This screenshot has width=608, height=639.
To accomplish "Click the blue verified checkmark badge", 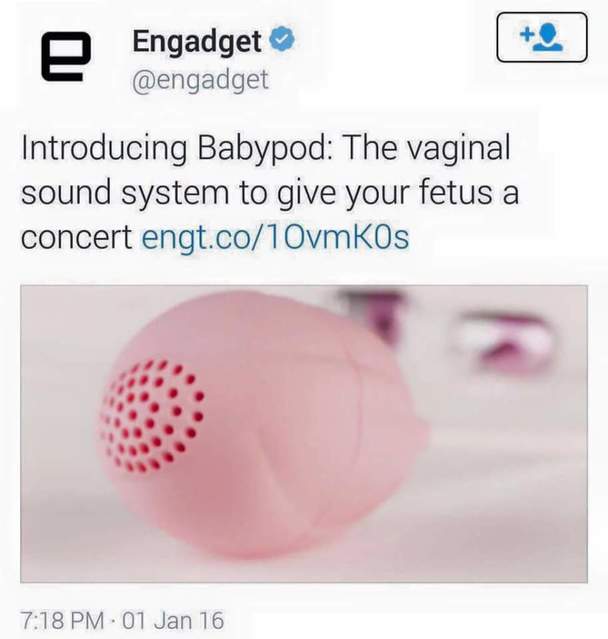I will tap(282, 40).
